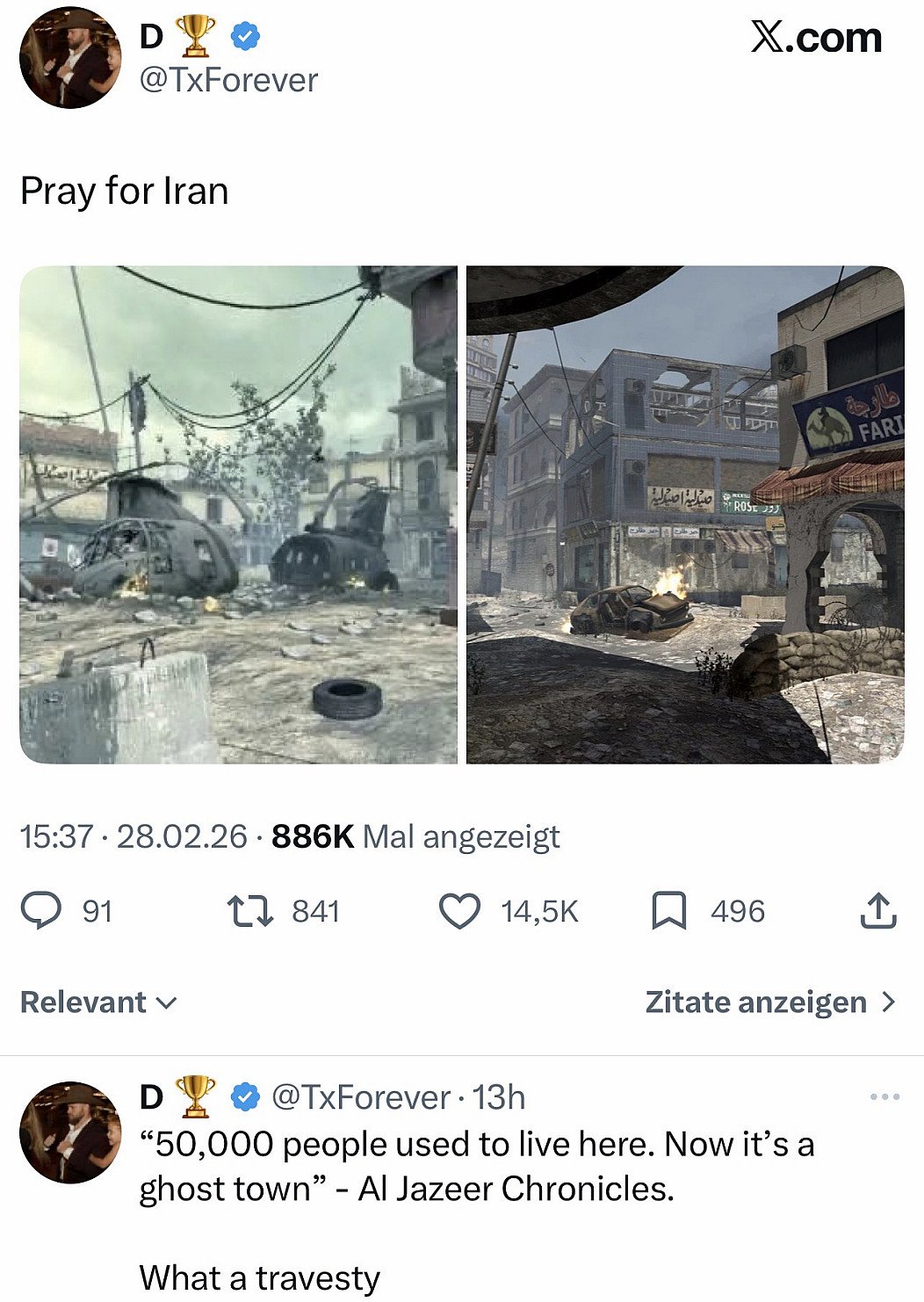Open the right burning car image
924x1302 pixels.
tap(685, 515)
